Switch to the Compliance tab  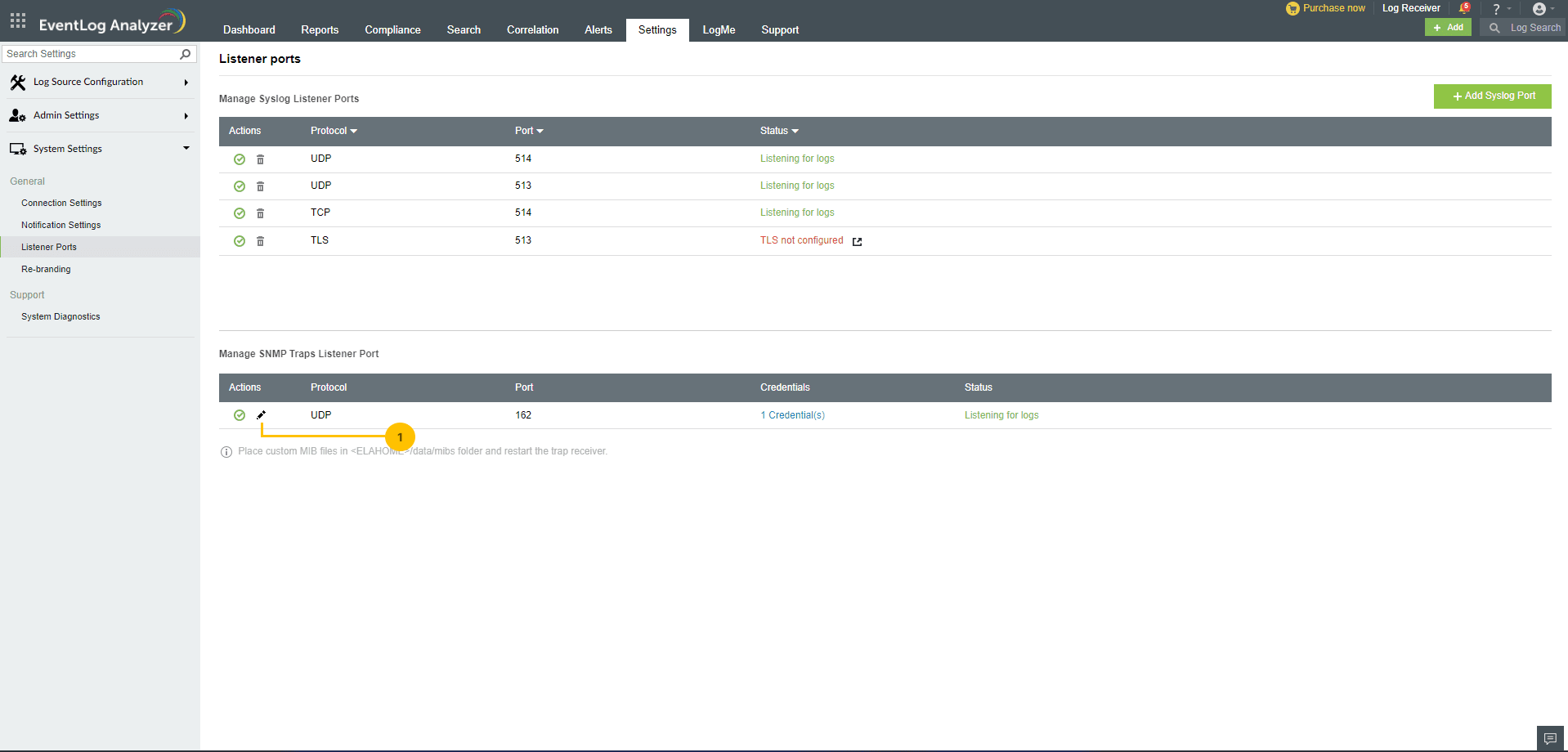[x=392, y=29]
